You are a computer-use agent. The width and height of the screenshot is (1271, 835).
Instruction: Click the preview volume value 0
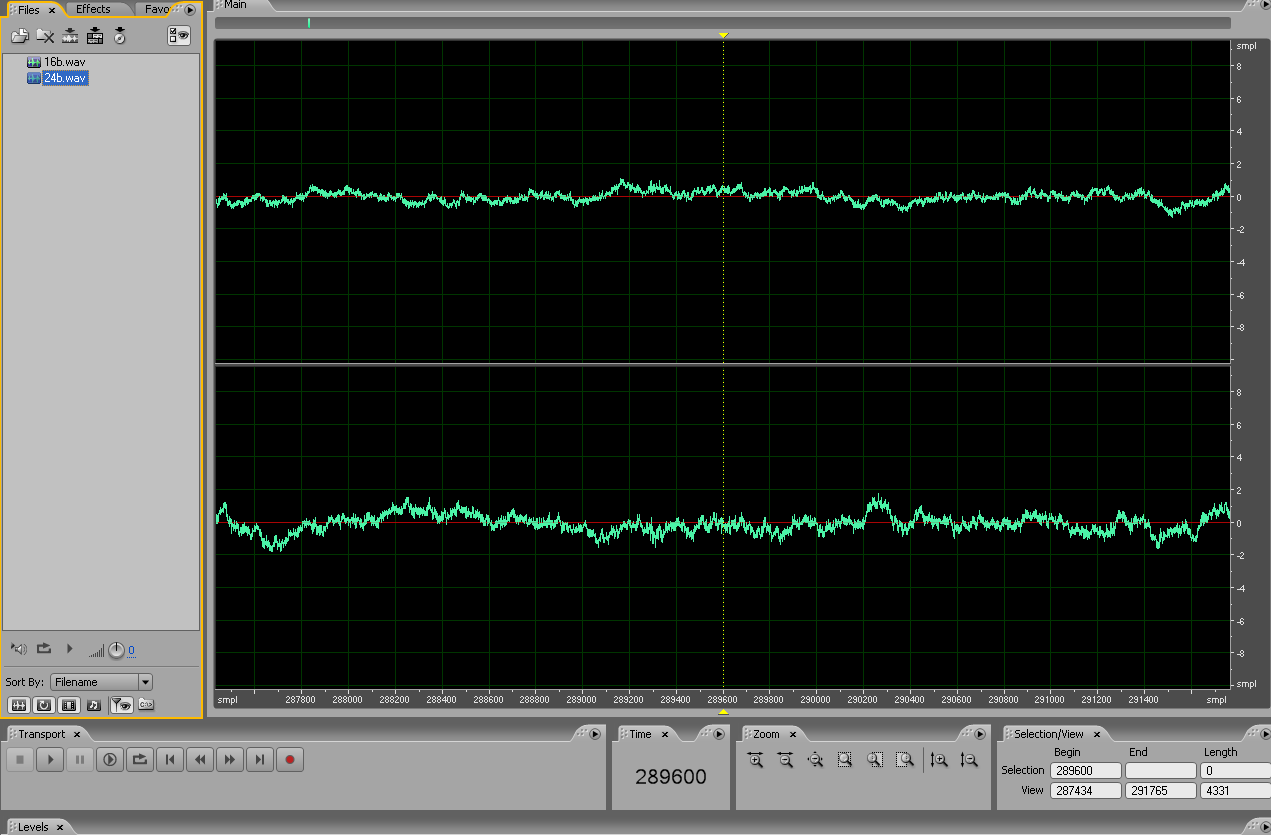click(131, 651)
